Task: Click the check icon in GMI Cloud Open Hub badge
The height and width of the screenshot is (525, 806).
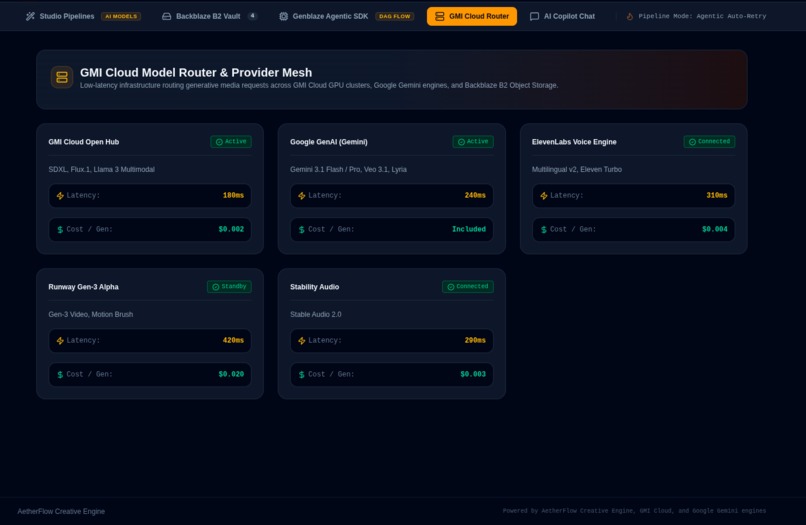Action: pyautogui.click(x=219, y=142)
